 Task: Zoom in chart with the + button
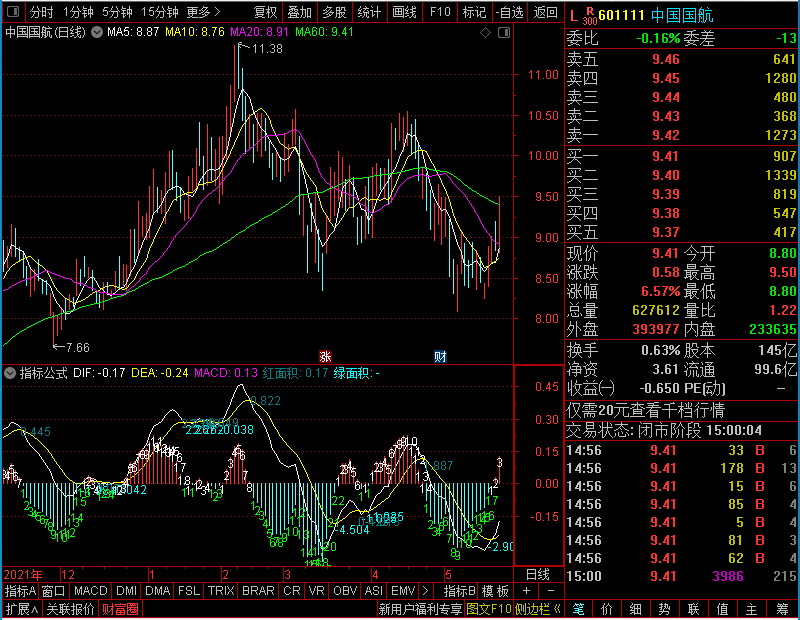click(527, 591)
